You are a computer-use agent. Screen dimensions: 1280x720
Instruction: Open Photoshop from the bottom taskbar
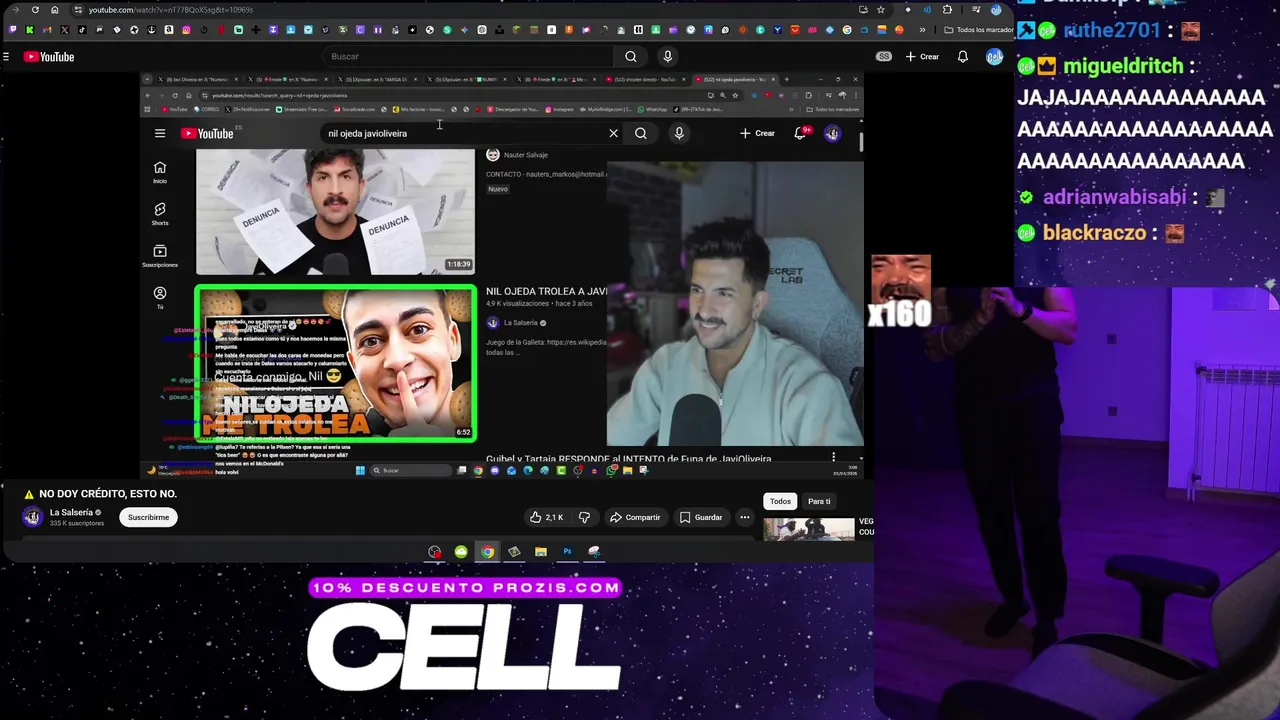click(x=567, y=552)
